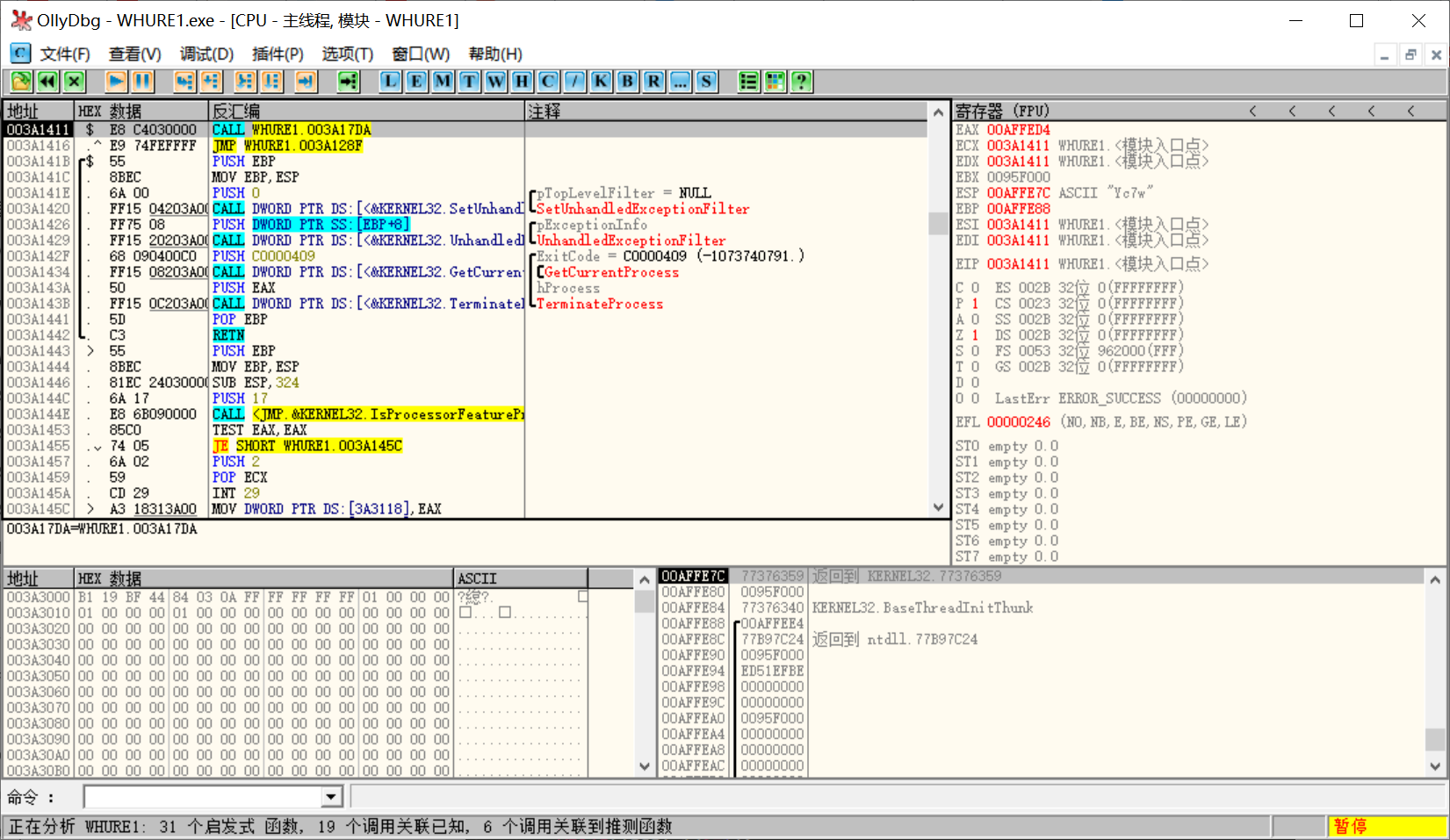The height and width of the screenshot is (840, 1450).
Task: Click up arrow of disassembly scrollbar
Action: tap(938, 112)
